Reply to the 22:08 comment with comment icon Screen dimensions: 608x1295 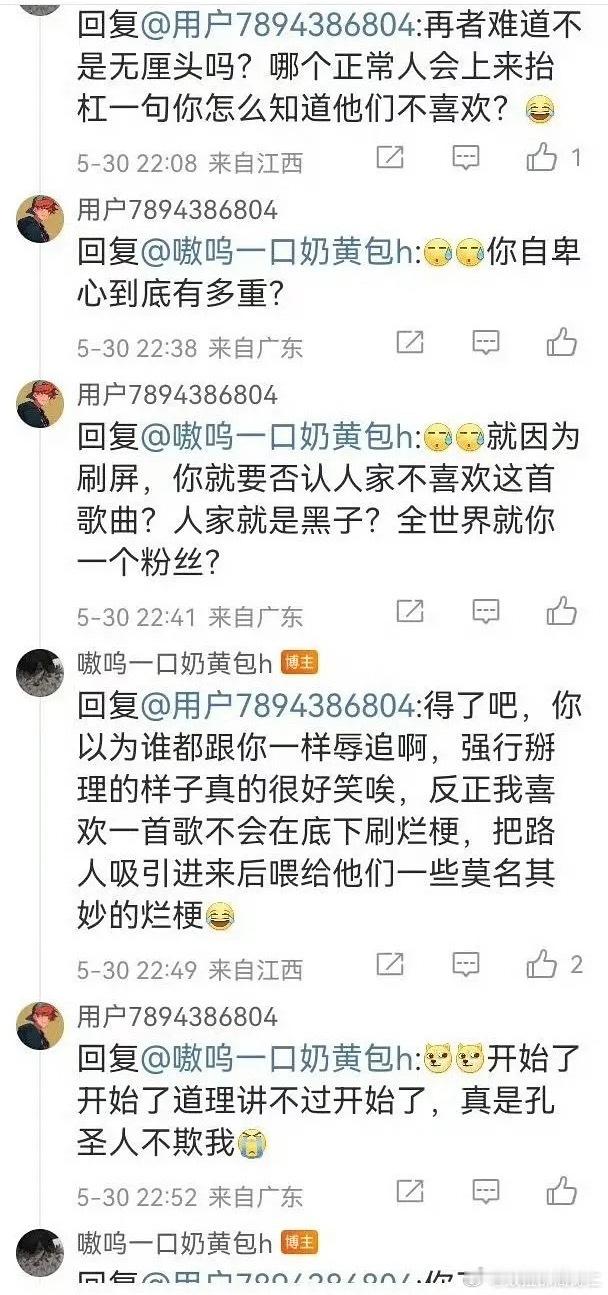(x=466, y=157)
